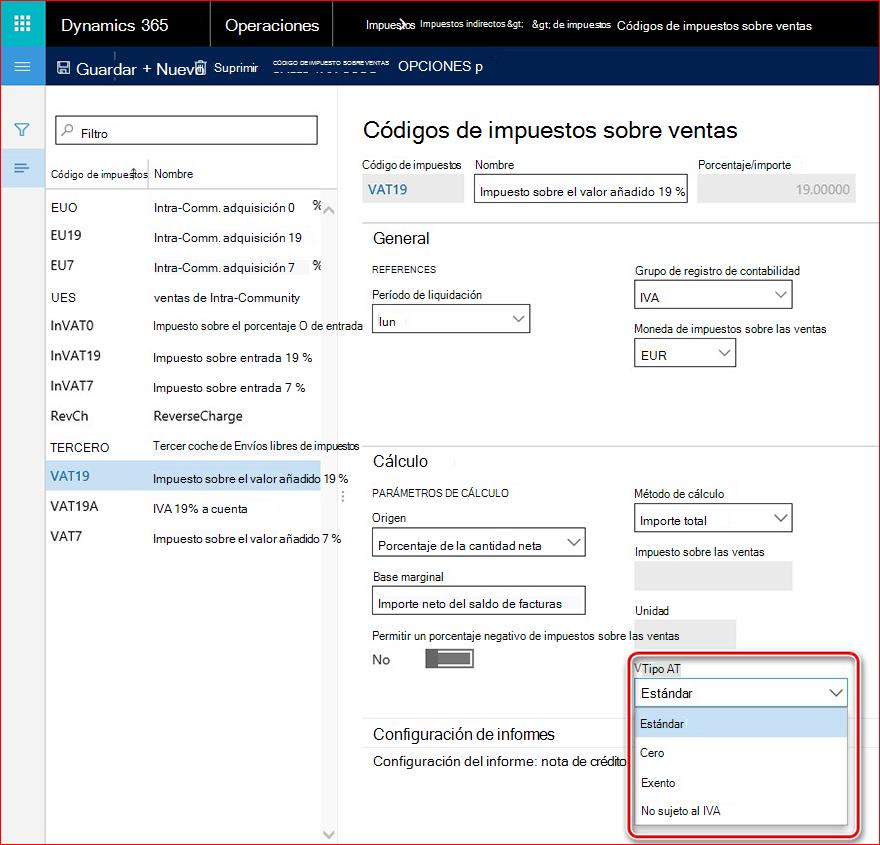Click the Guardar save disk icon
The height and width of the screenshot is (845, 880).
(64, 68)
